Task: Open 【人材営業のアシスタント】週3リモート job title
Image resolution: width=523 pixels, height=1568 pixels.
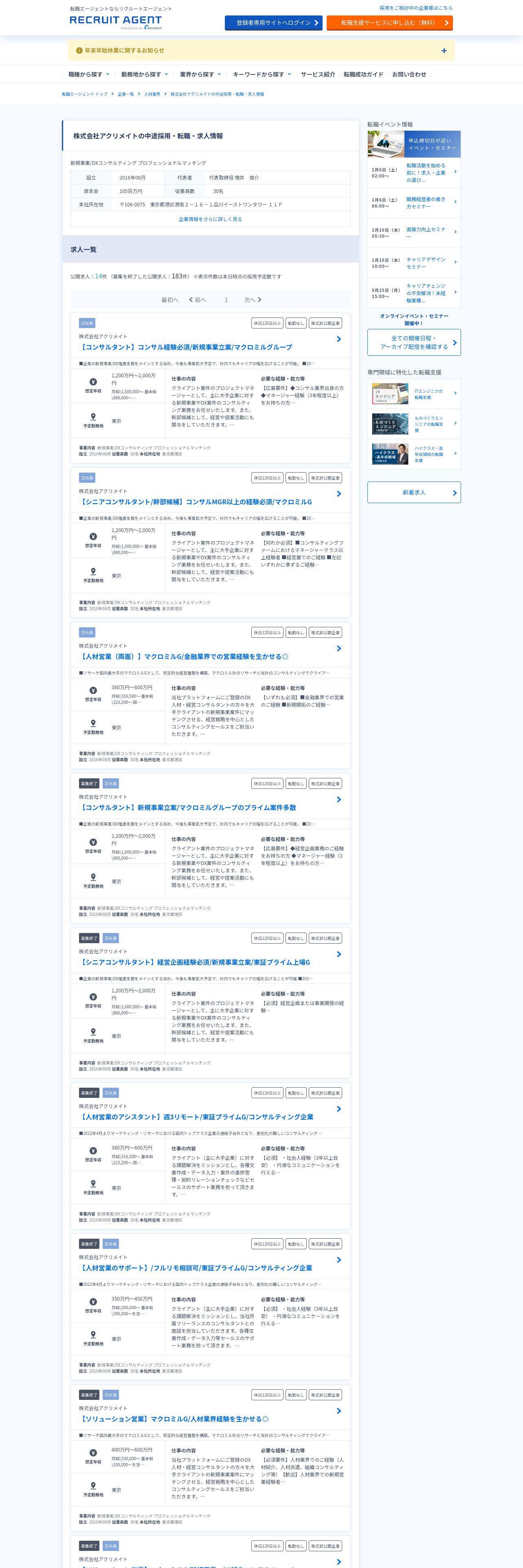Action: pos(196,1116)
